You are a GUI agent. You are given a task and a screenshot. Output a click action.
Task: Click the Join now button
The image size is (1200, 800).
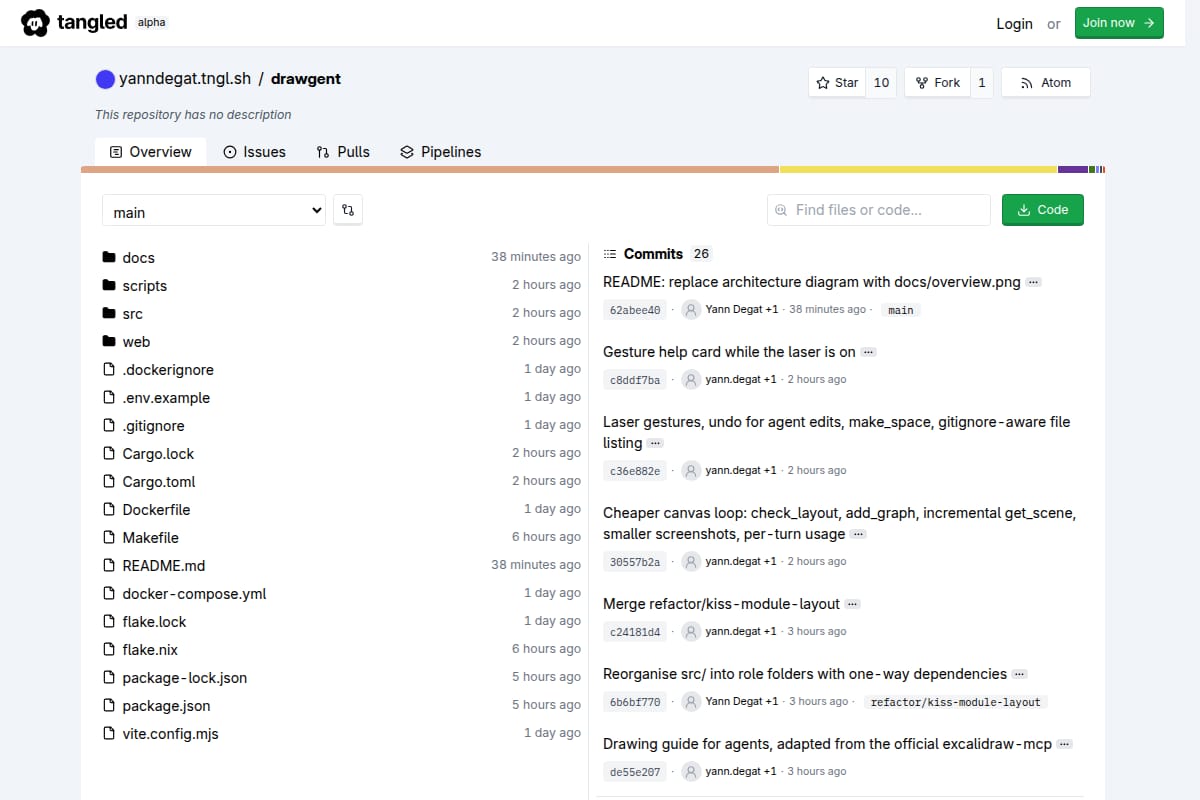click(1119, 23)
